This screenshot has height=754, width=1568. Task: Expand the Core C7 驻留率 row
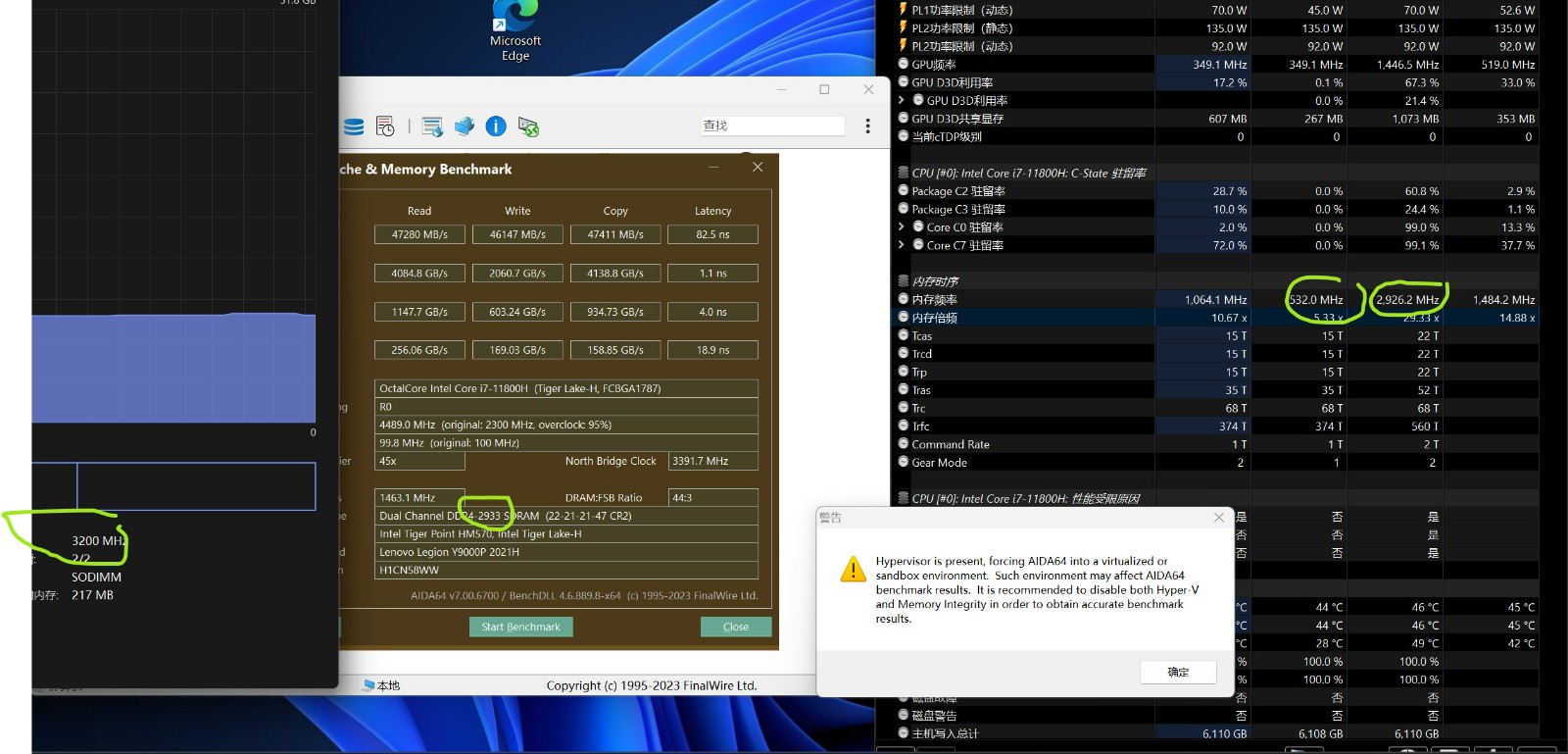coord(902,245)
